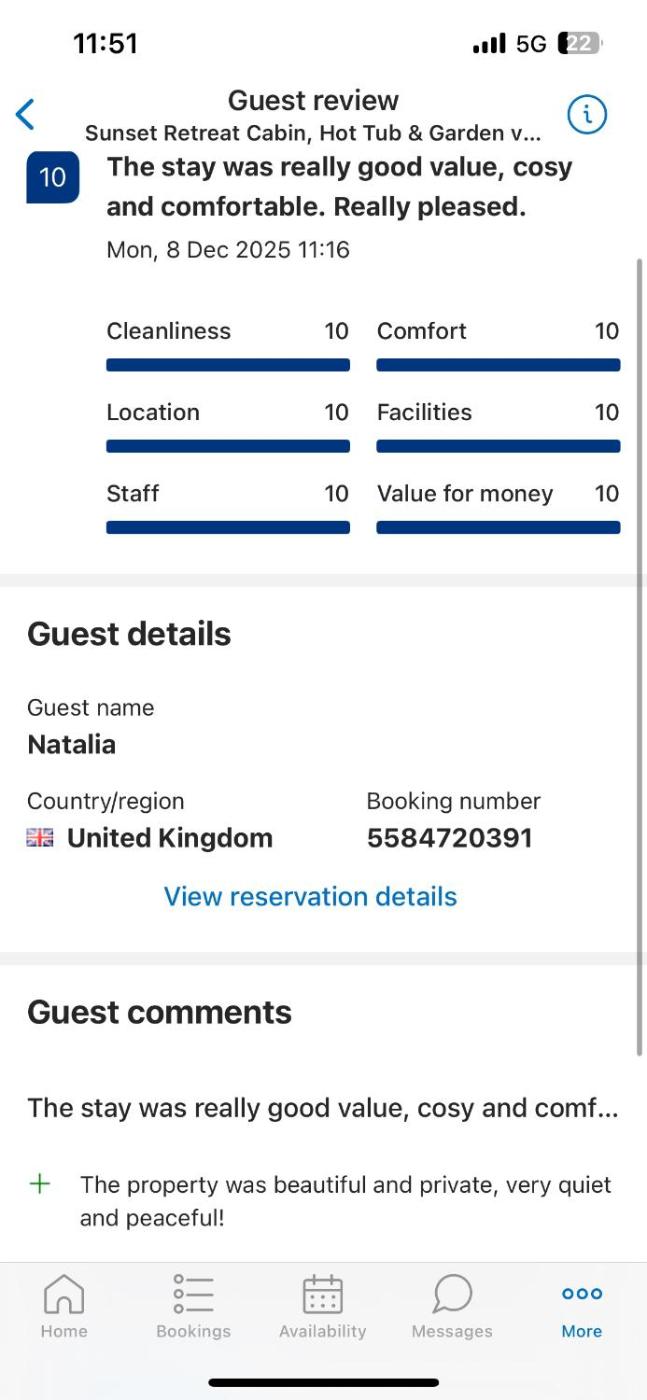Tap the Home house icon
Screen dimensions: 647x1400
point(64,1294)
